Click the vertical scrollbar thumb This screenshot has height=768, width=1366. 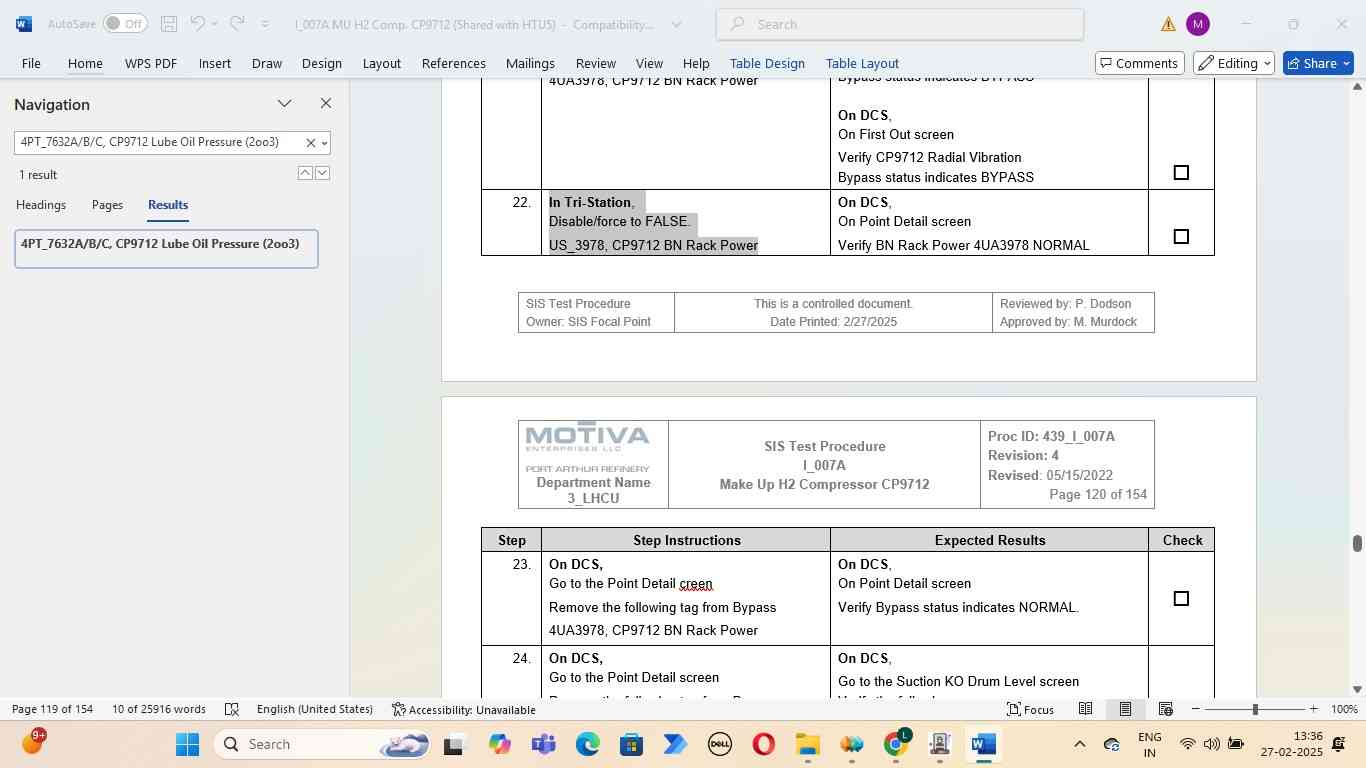pos(1357,543)
